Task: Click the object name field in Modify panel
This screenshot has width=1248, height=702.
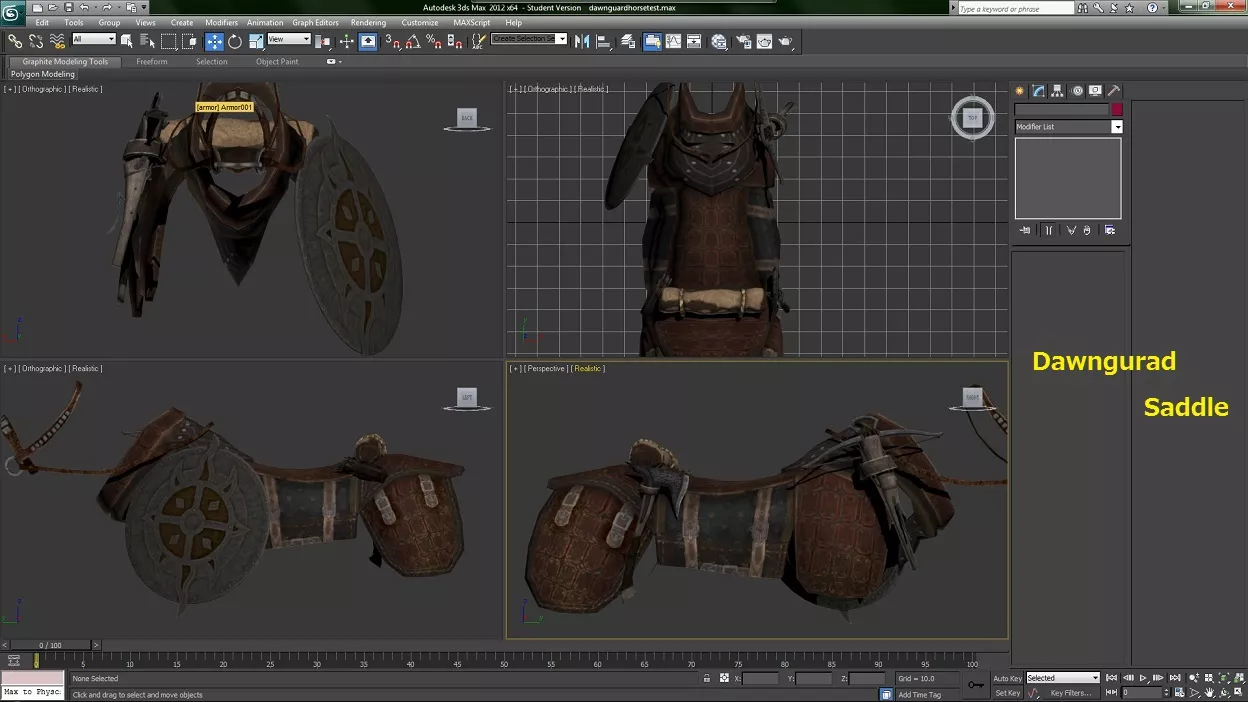Action: pyautogui.click(x=1061, y=109)
